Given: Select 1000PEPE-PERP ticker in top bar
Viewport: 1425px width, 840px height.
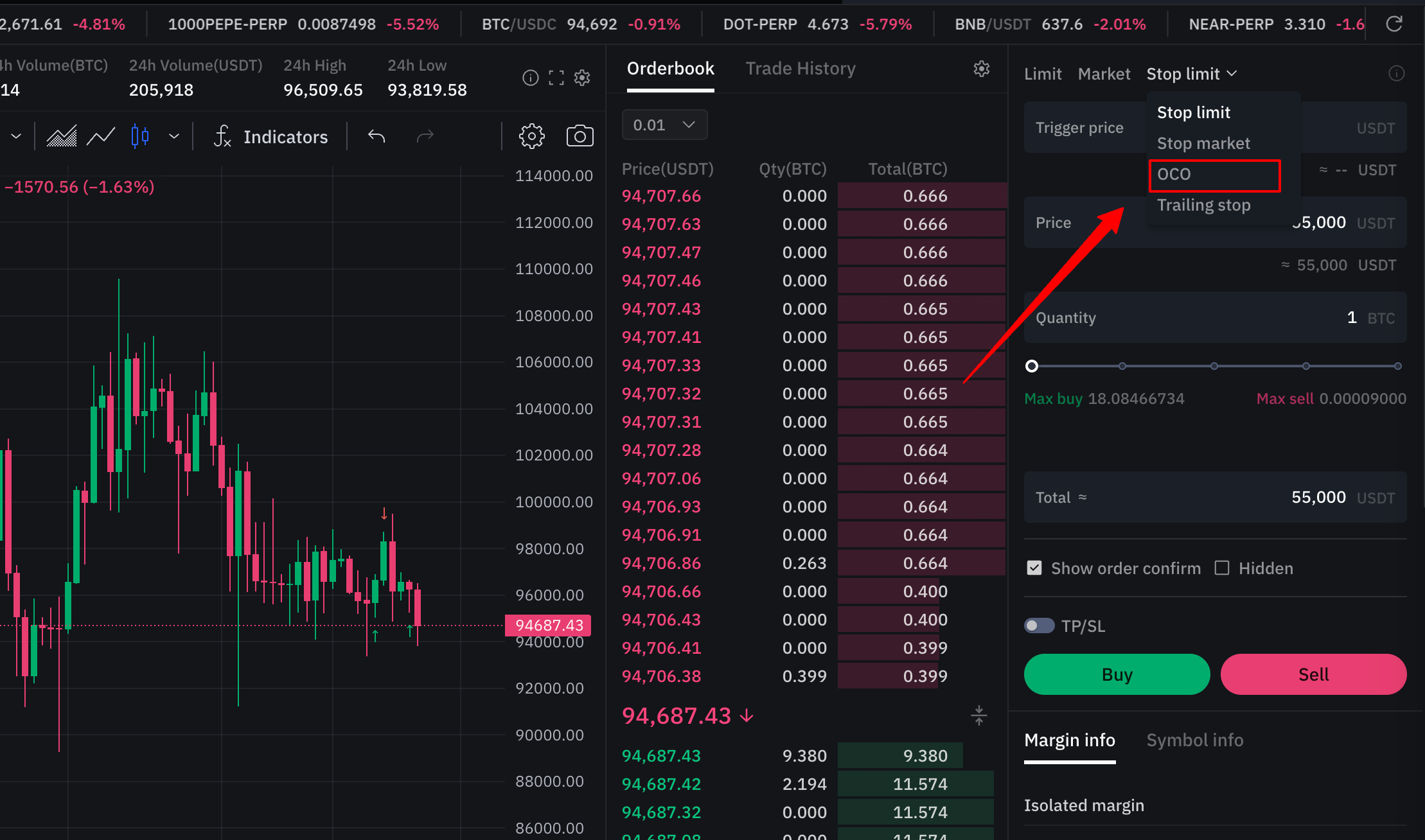Looking at the screenshot, I should click(x=303, y=24).
